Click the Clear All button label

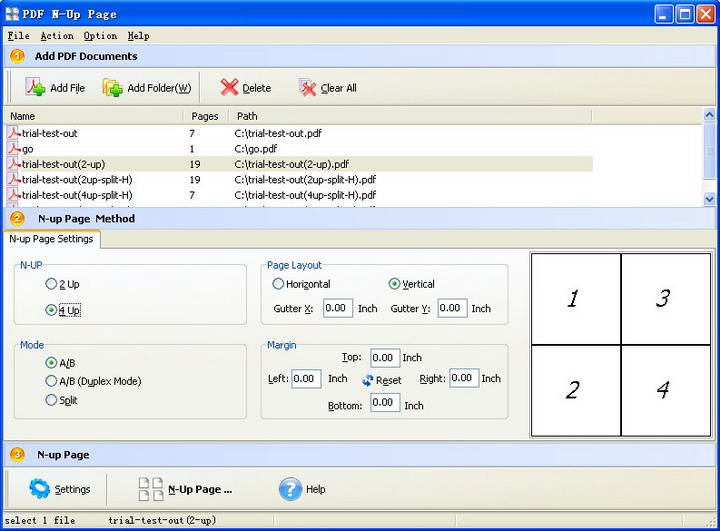338,88
